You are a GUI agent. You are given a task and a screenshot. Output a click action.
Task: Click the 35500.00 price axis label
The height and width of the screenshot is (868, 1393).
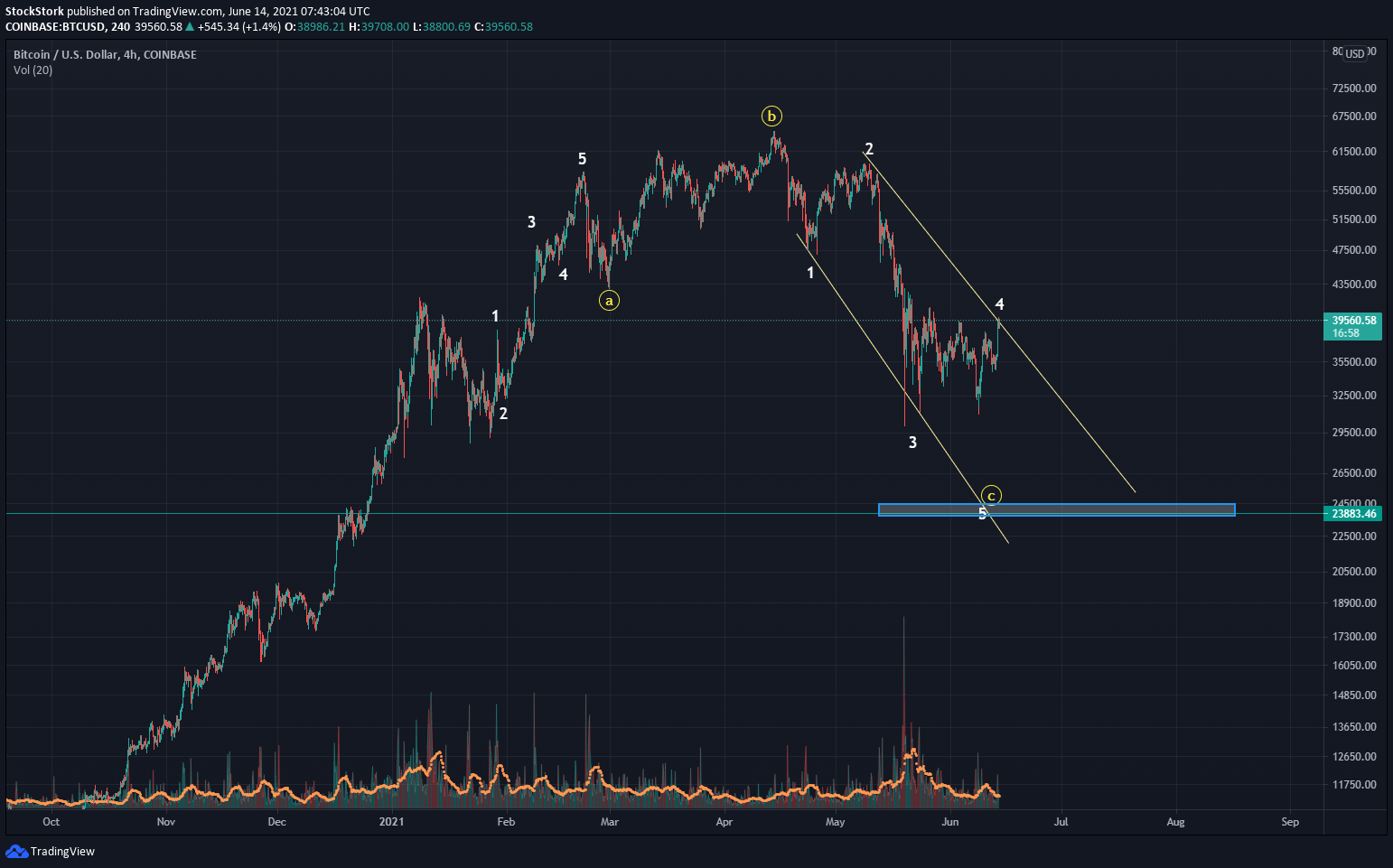click(x=1354, y=362)
